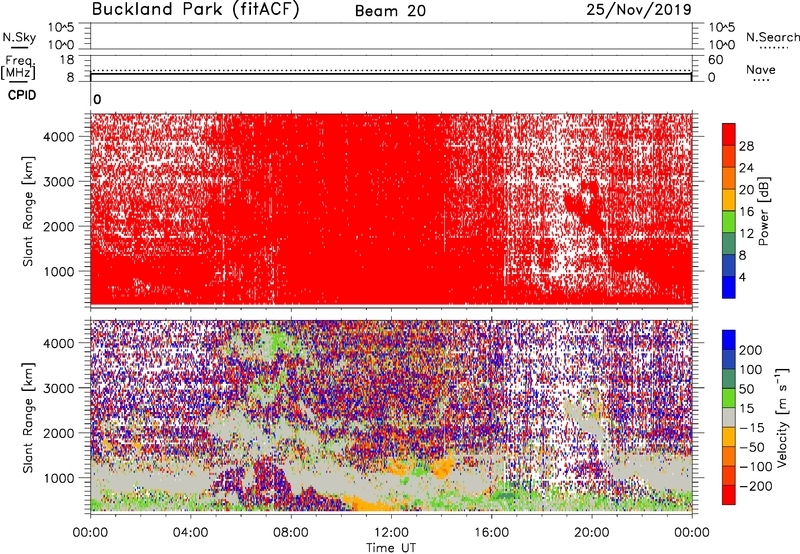Click the Nave legend label
Screen dimensions: 800x554
(761, 69)
